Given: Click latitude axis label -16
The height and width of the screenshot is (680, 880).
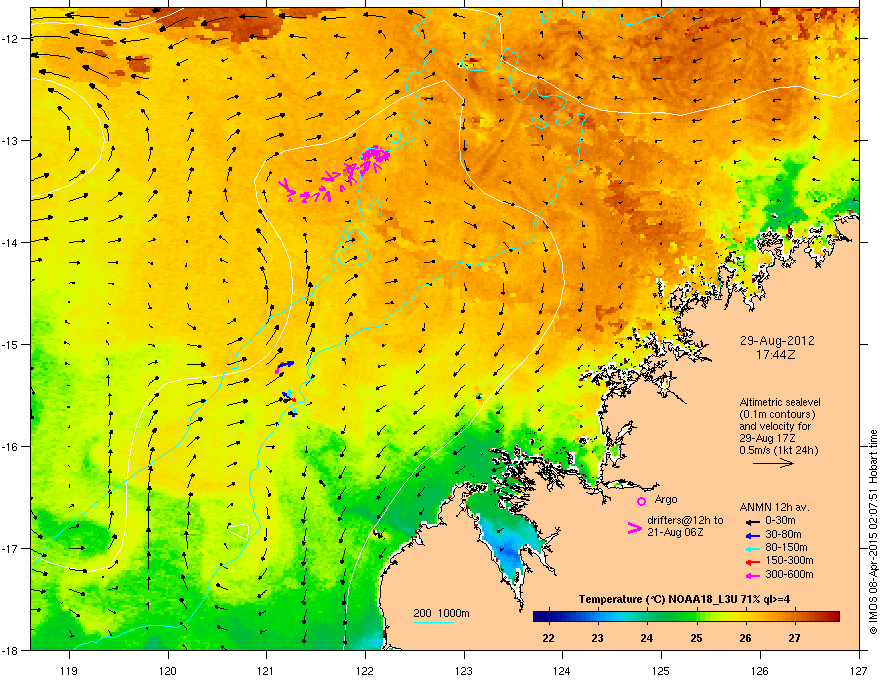Looking at the screenshot, I should click(x=10, y=447).
